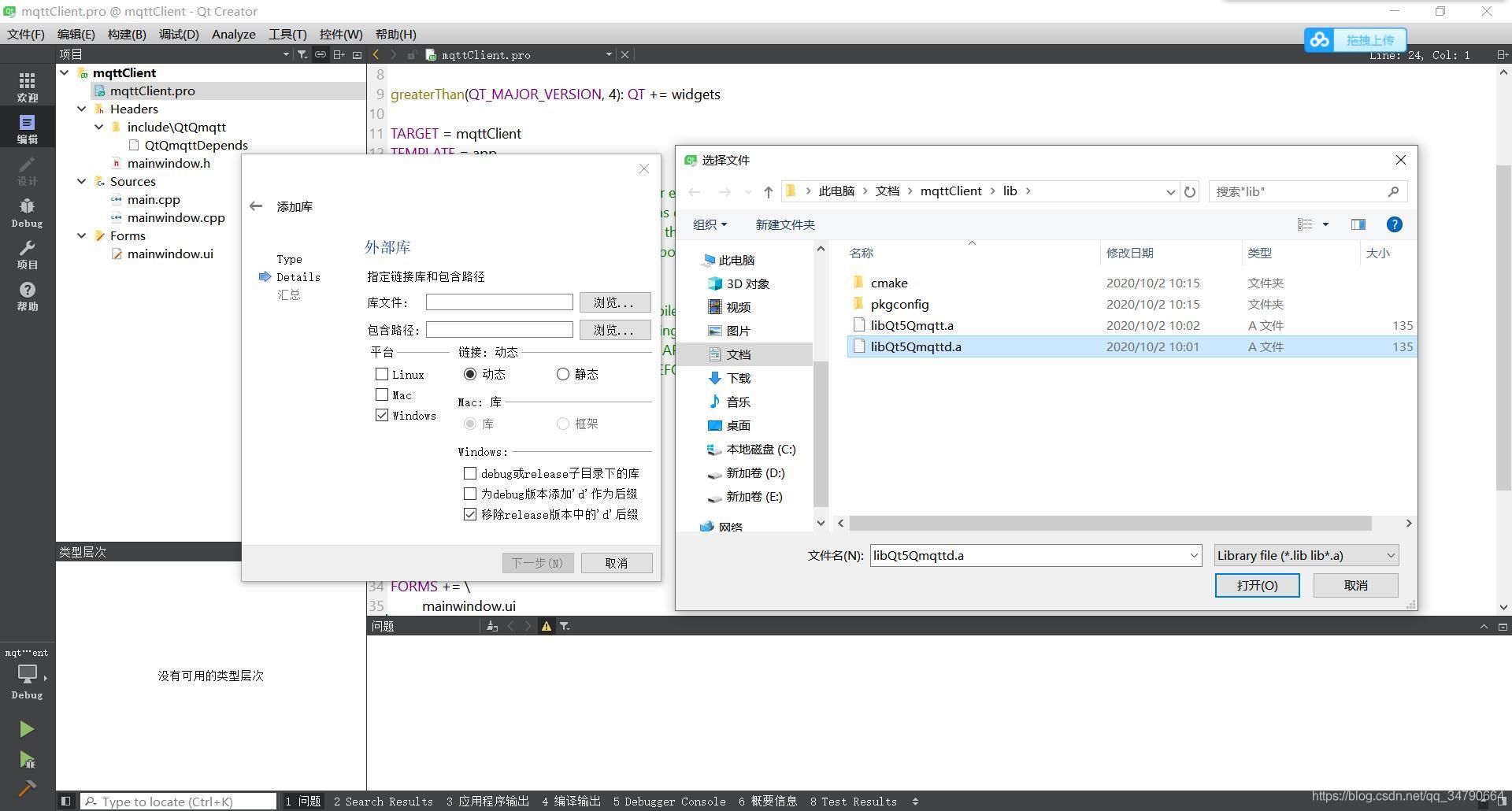Select the libQt5Qmqtt.a file
This screenshot has height=811, width=1512.
click(911, 325)
